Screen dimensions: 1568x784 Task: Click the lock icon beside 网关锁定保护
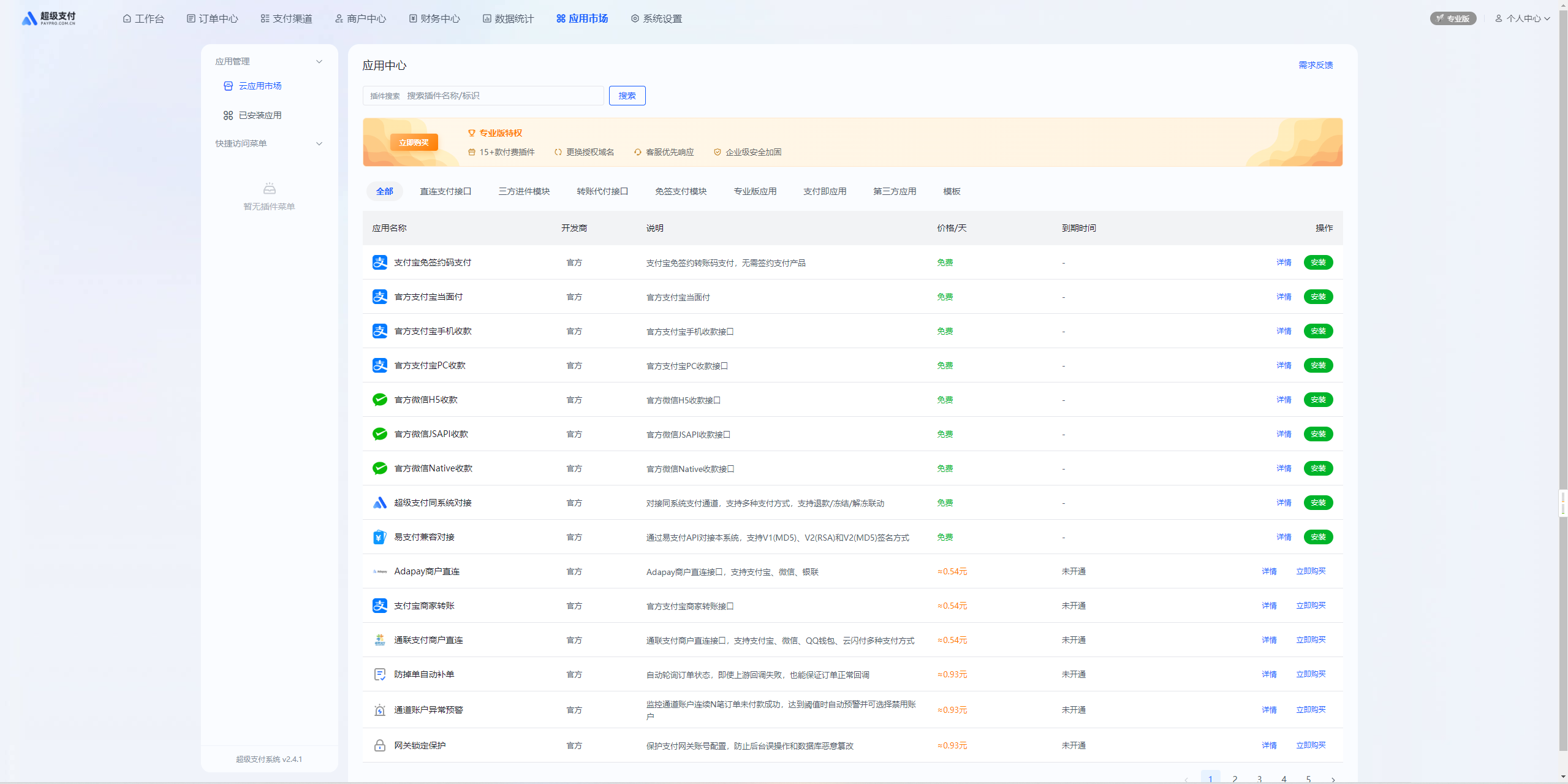(x=379, y=745)
